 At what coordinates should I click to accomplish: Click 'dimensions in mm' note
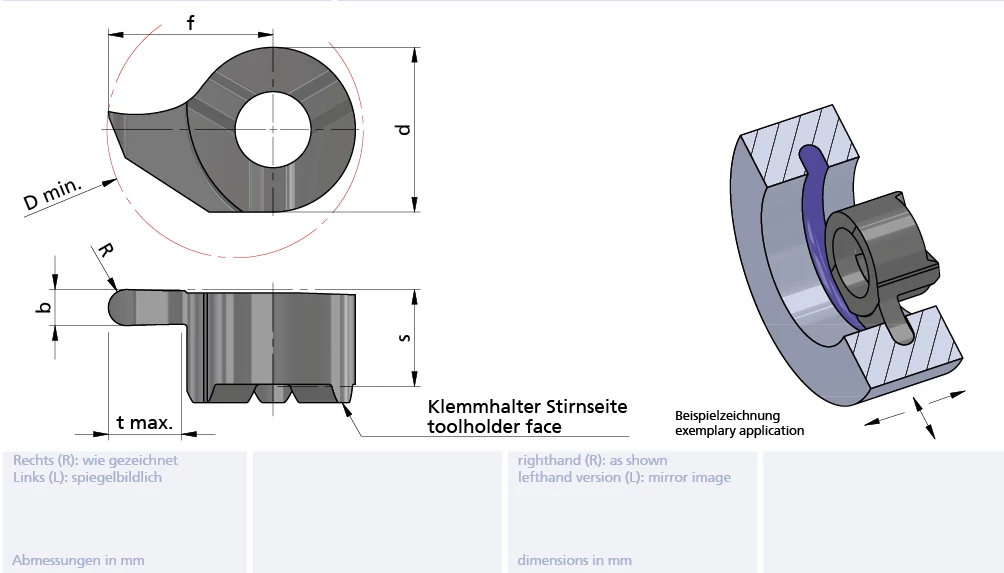[574, 560]
